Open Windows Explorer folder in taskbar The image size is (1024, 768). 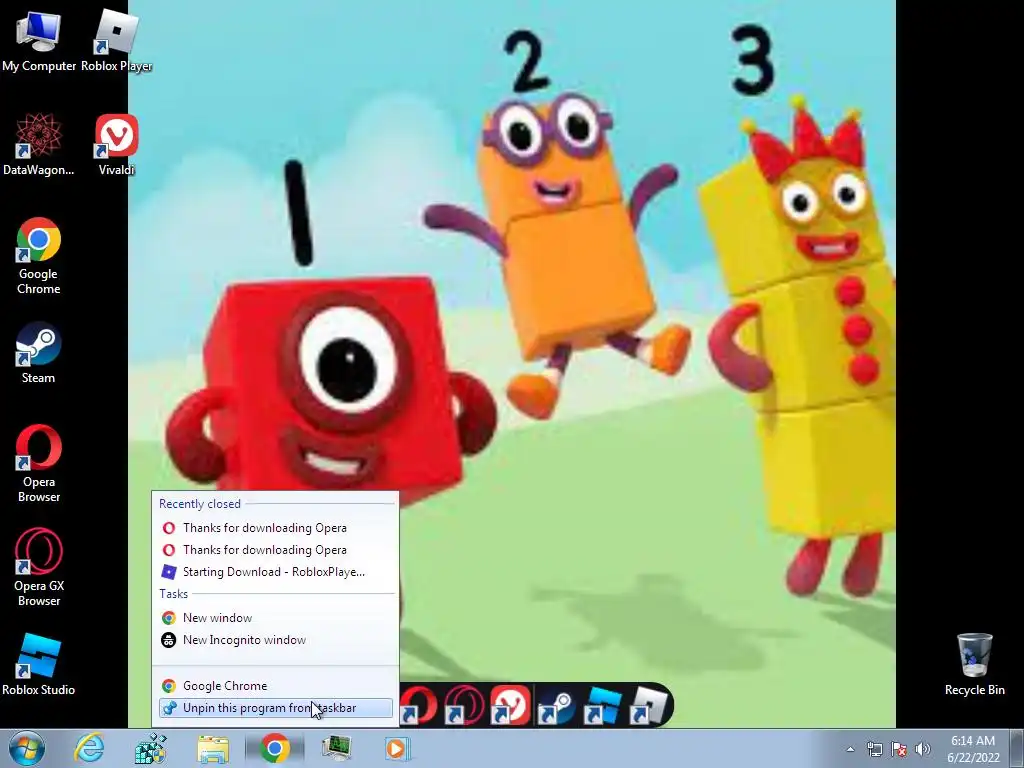[x=213, y=748]
